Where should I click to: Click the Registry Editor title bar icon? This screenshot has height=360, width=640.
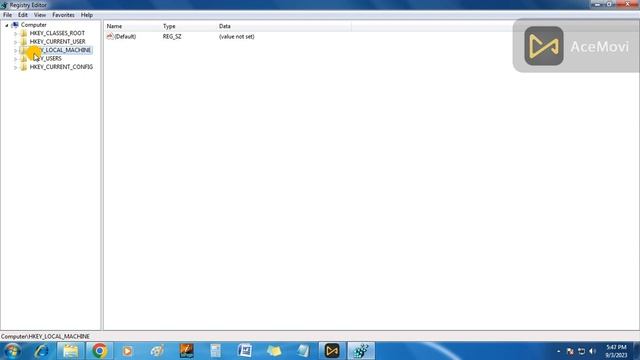point(4,5)
